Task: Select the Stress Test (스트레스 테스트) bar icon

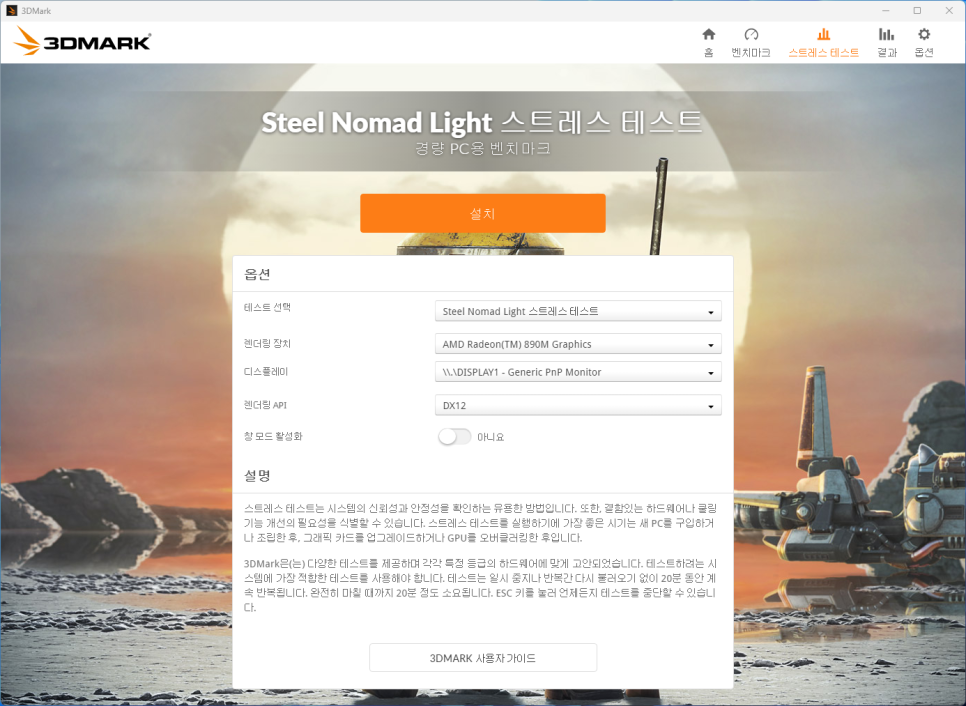Action: point(823,35)
